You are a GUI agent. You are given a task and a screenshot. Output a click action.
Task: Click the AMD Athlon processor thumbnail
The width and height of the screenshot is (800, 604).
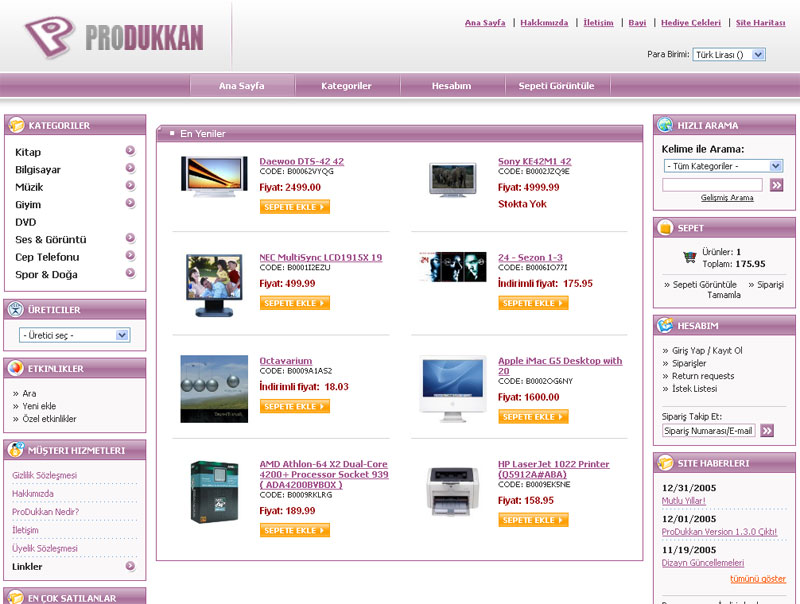pyautogui.click(x=214, y=492)
